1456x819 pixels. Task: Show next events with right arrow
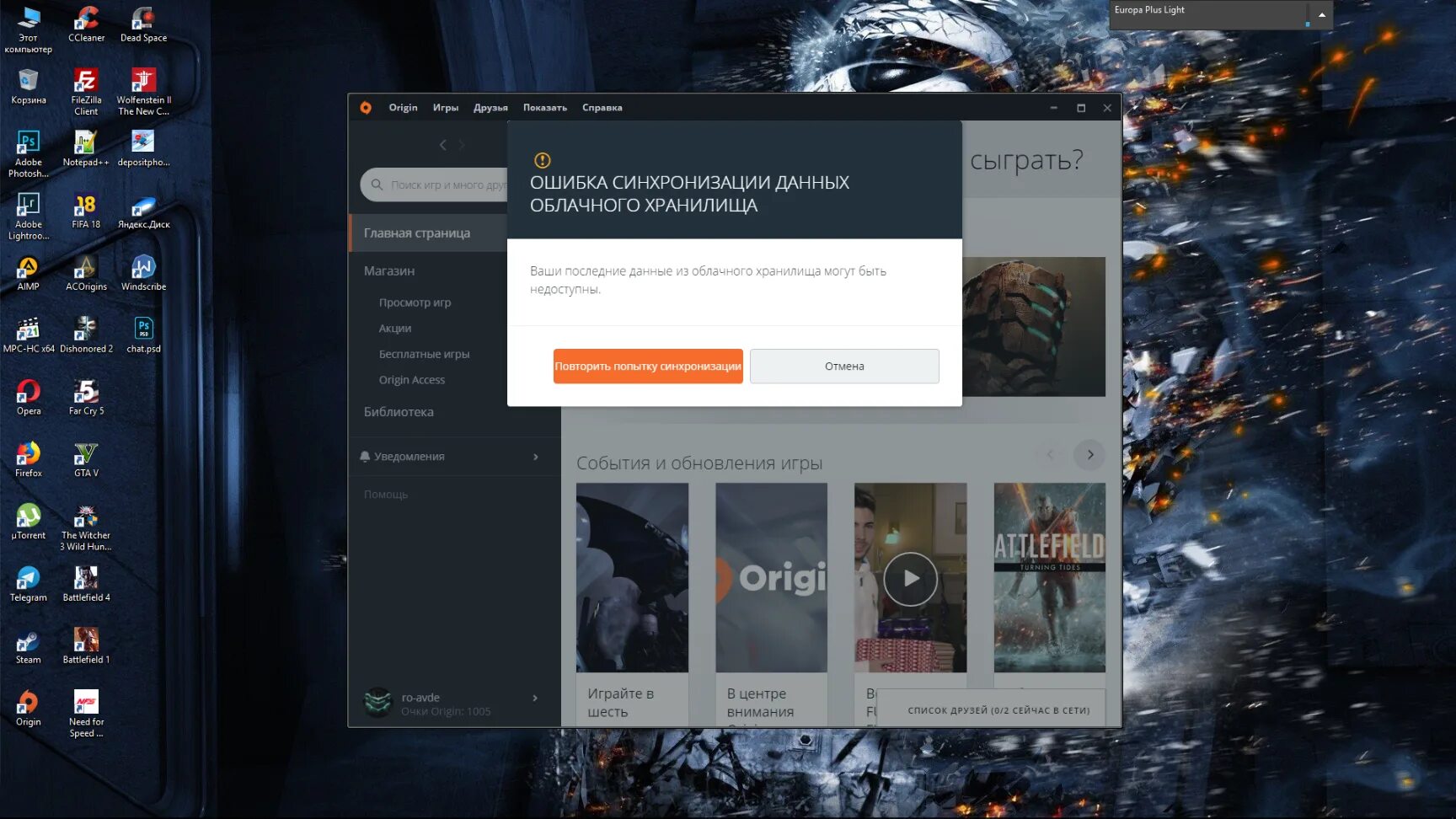[x=1090, y=455]
